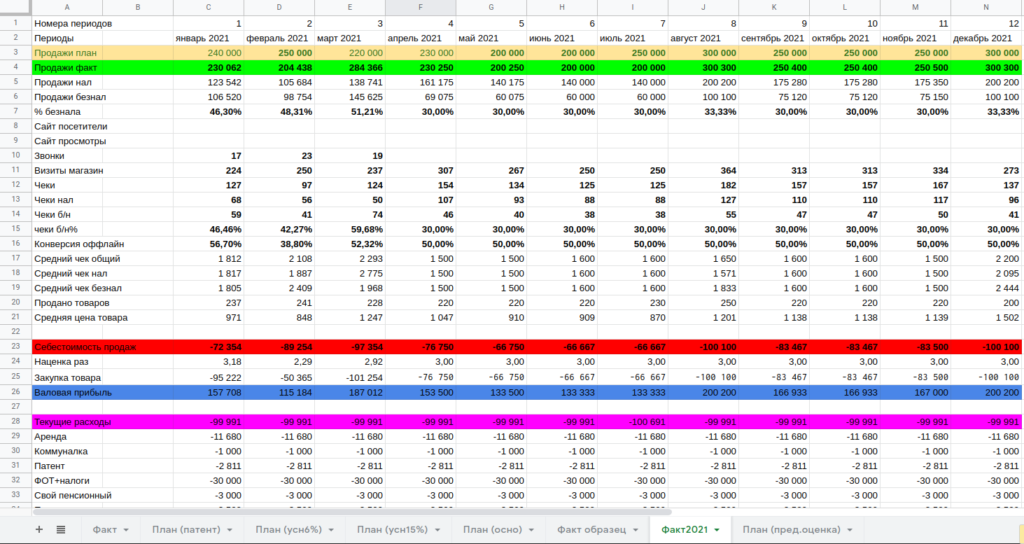Click the horizontal scrollbar thumb
The image size is (1024, 544).
(354, 512)
